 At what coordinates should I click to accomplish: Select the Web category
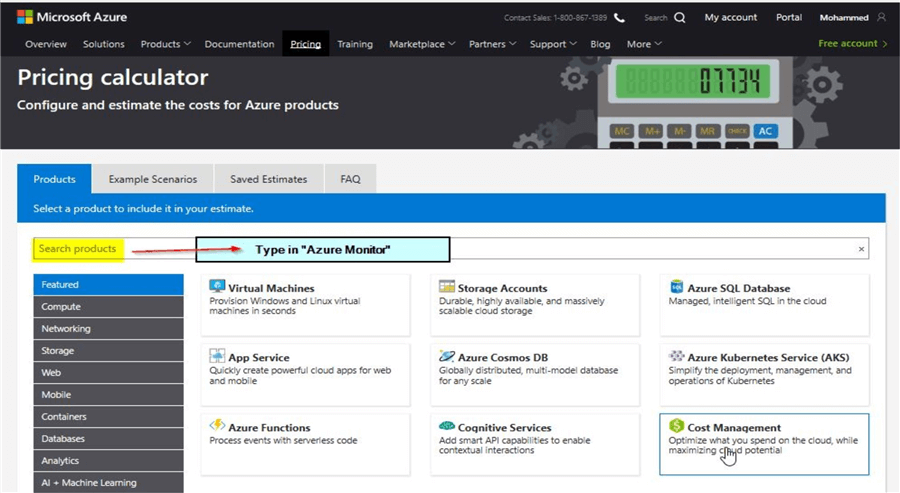(108, 372)
